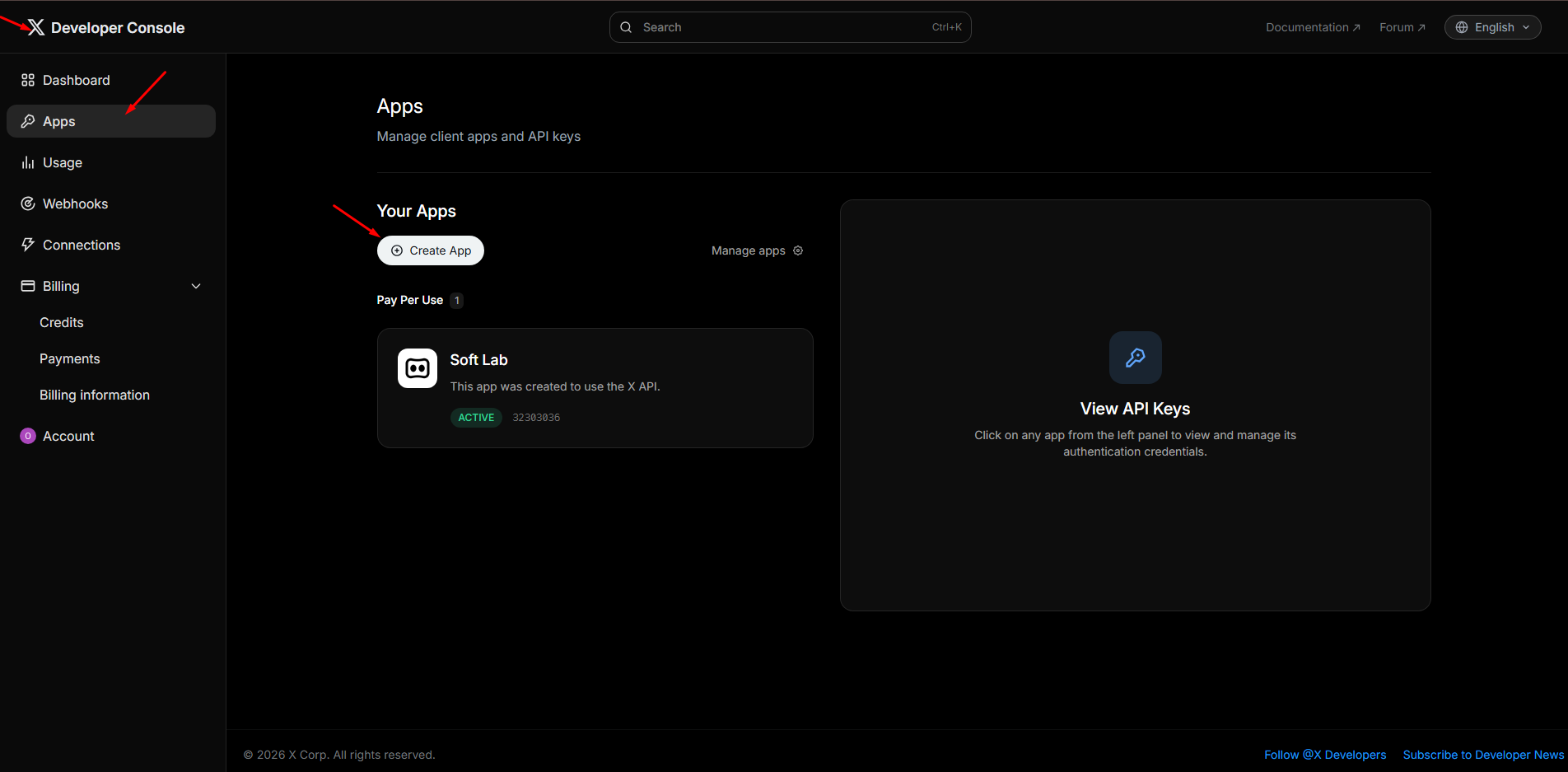Go to Credits under Billing
This screenshot has height=772, width=1568.
[62, 322]
